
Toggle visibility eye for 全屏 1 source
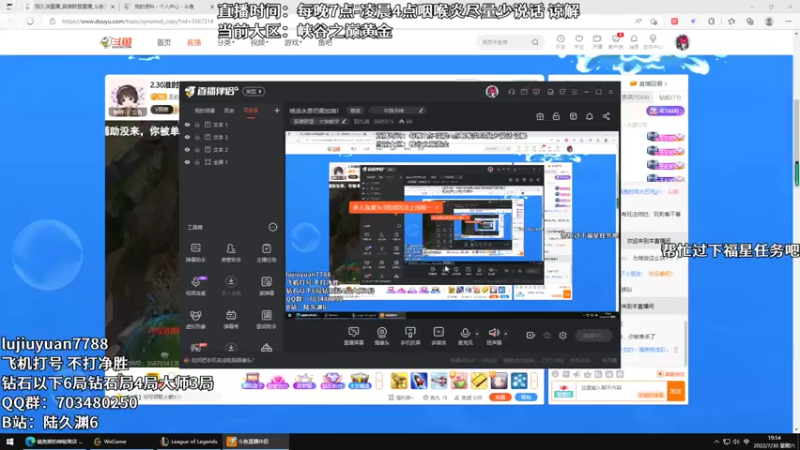pos(187,162)
